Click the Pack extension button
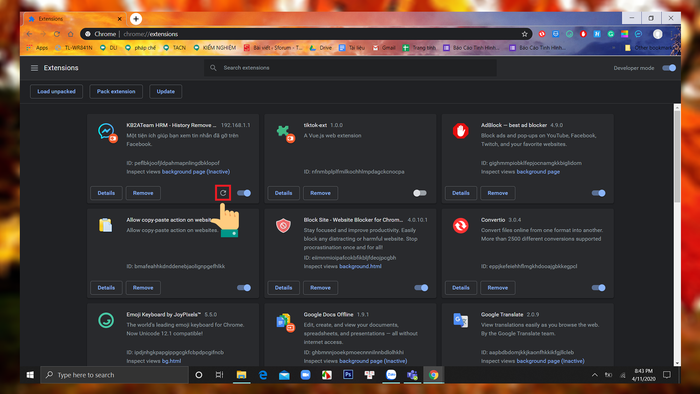 point(116,91)
